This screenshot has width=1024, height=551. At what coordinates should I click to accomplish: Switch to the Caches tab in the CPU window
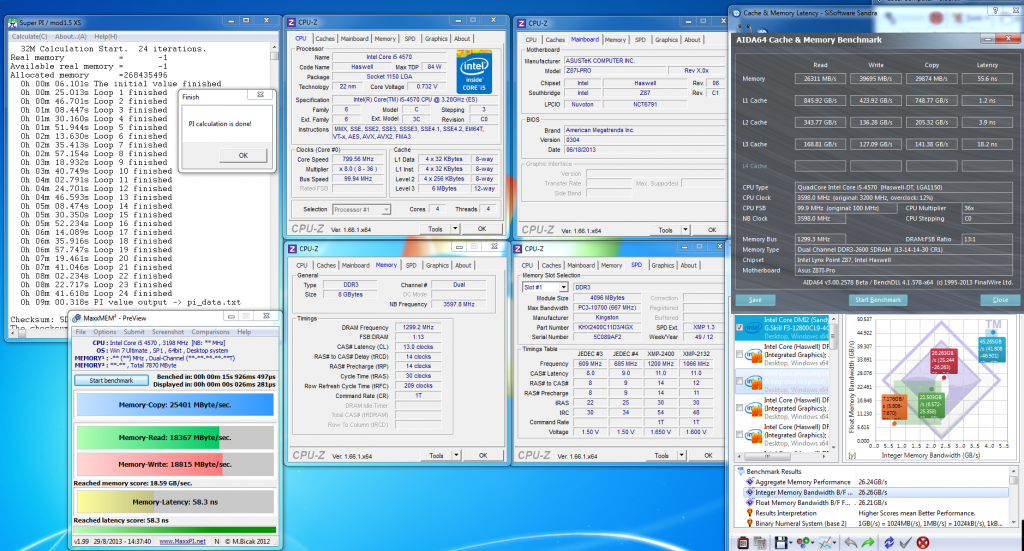click(325, 39)
